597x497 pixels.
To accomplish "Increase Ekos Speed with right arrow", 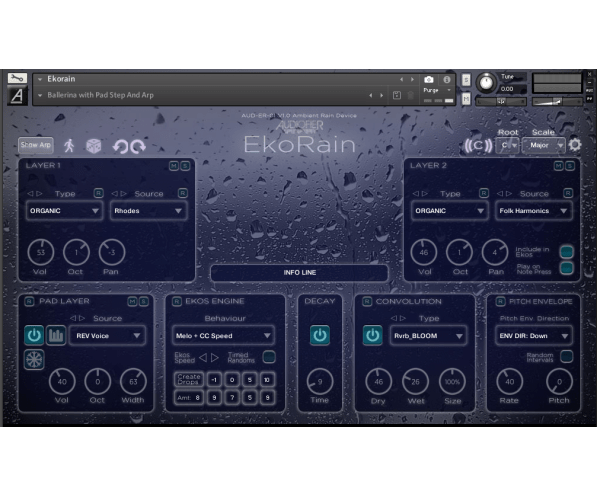I will (x=215, y=357).
